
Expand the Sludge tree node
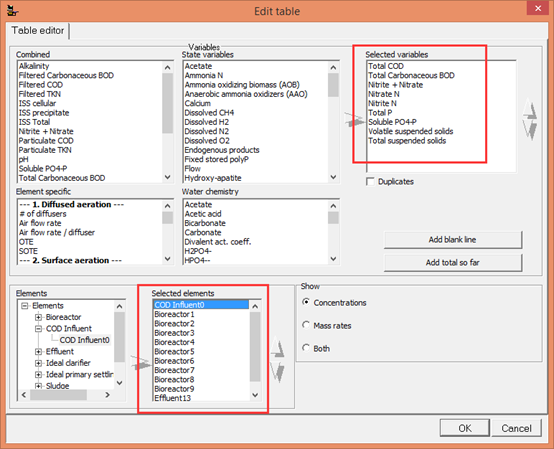tap(38, 386)
